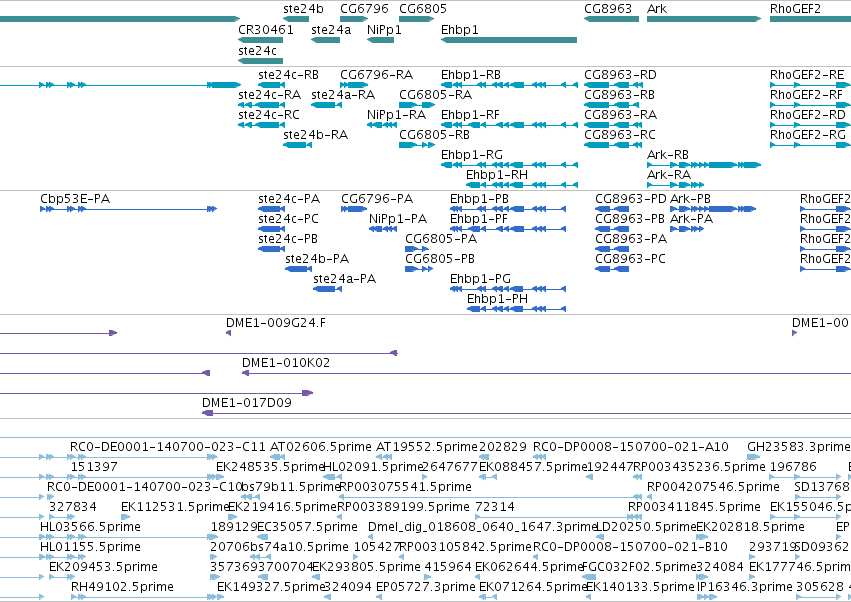851x602 pixels.
Task: Click transcript Ark-RA
Action: [669, 175]
